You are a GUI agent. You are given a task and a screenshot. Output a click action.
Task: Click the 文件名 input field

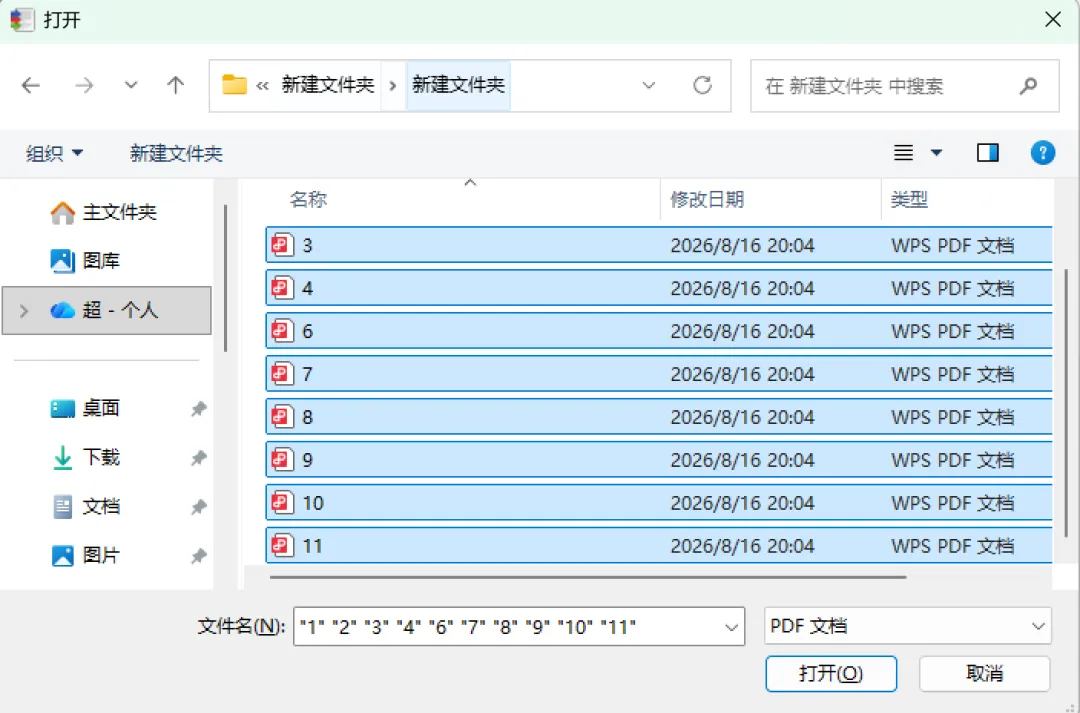[x=519, y=626]
